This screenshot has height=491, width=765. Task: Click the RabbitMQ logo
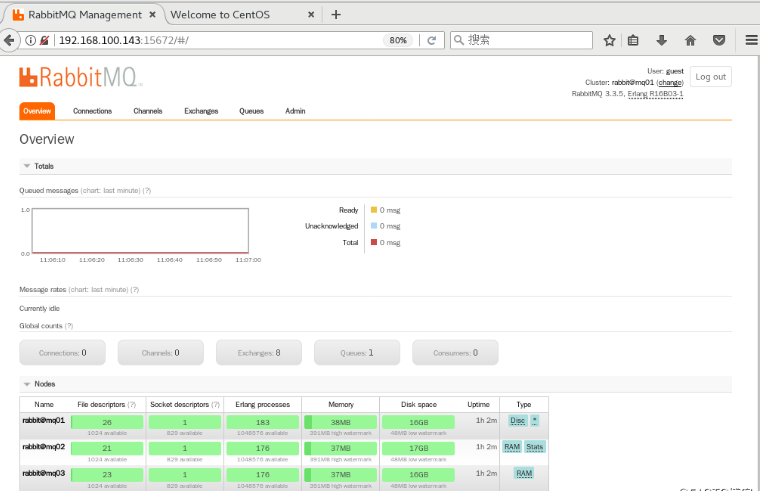click(x=81, y=77)
